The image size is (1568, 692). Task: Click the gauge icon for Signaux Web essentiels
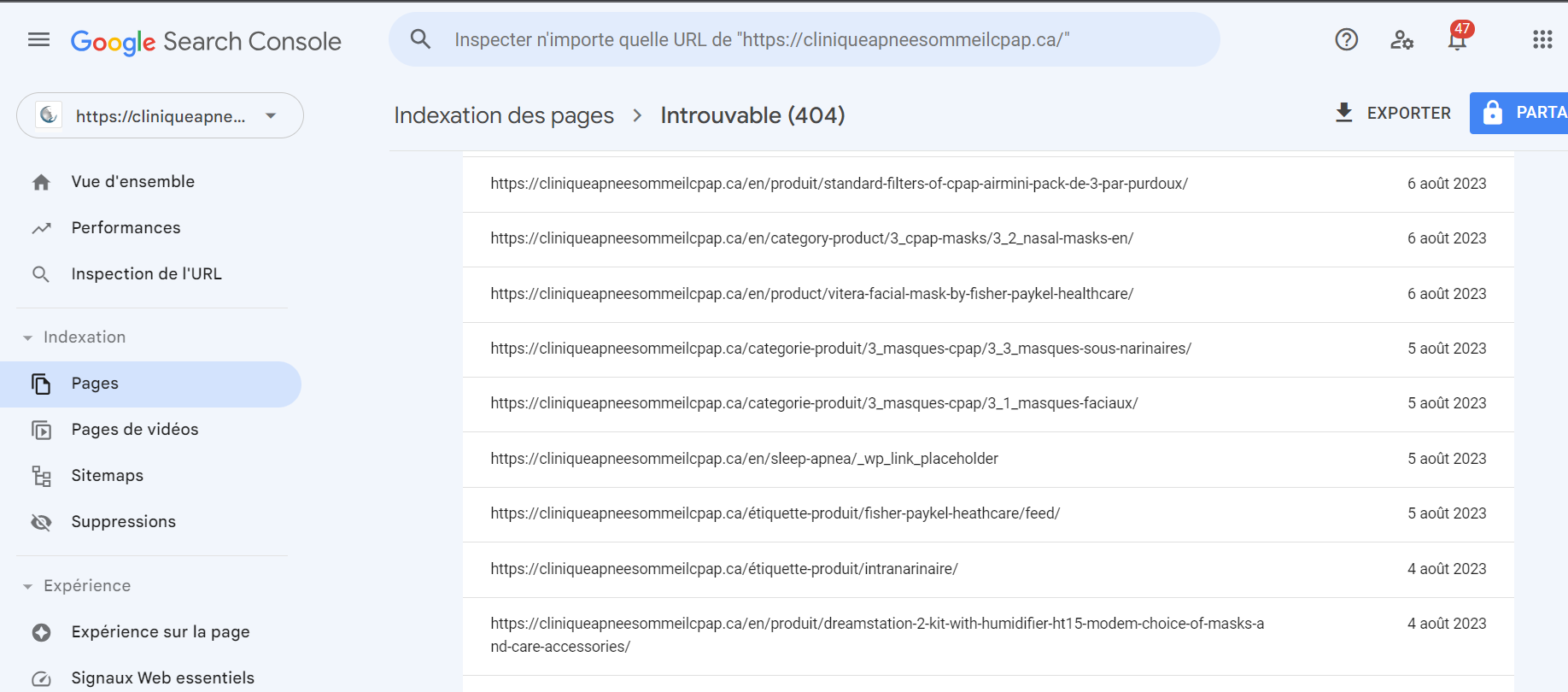(x=41, y=679)
